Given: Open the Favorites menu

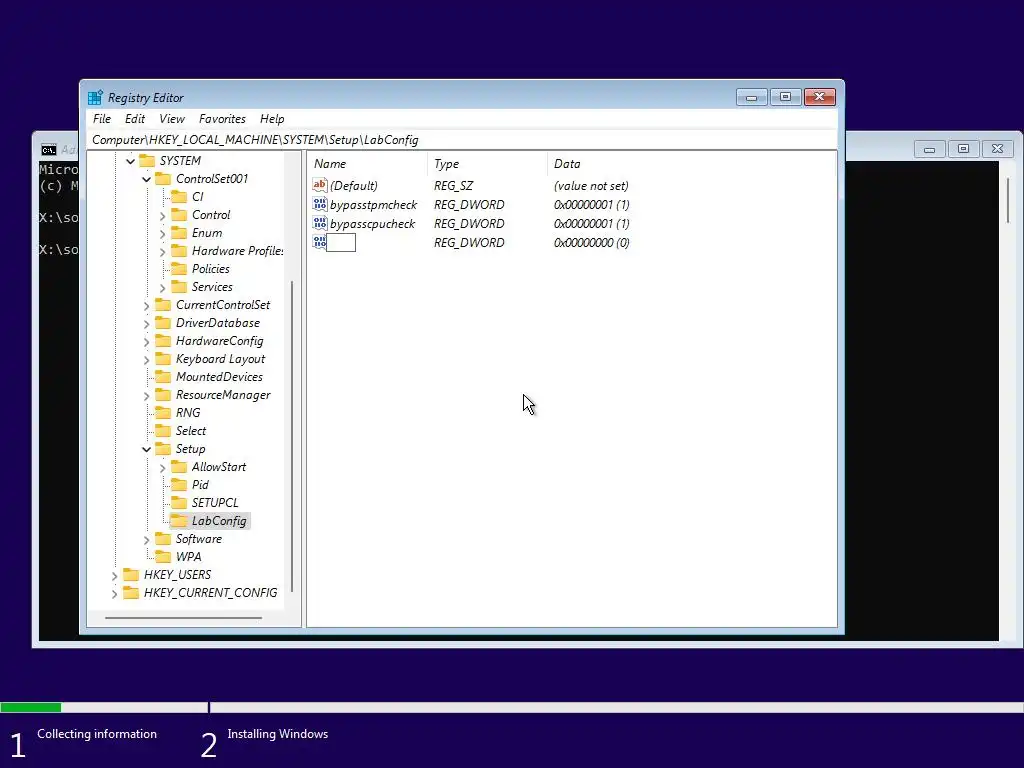Looking at the screenshot, I should click(222, 119).
